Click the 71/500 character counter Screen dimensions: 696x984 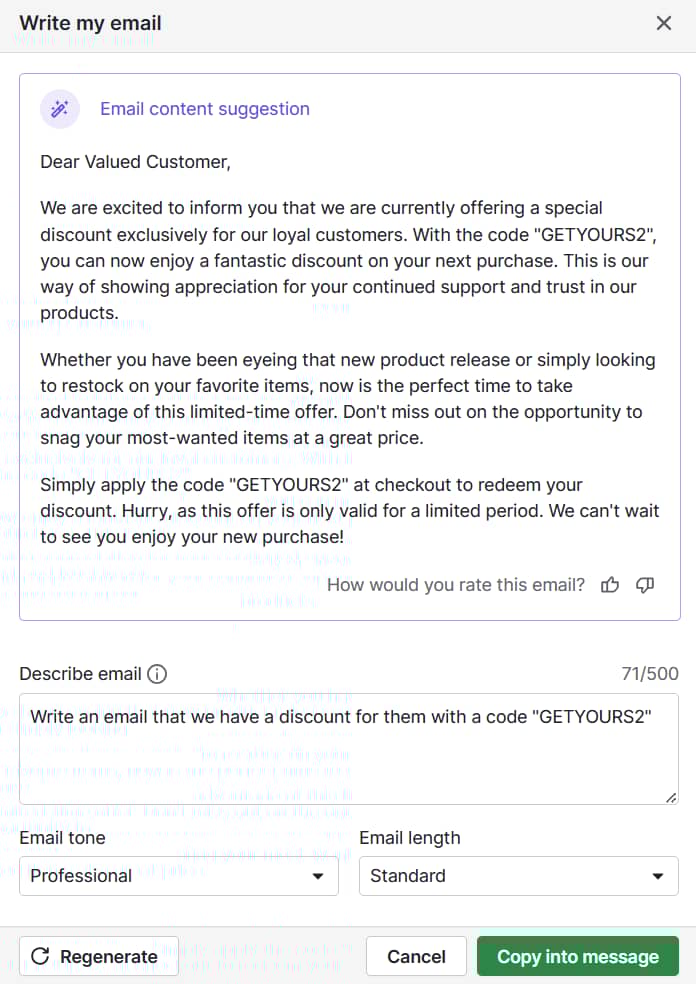[x=650, y=674]
